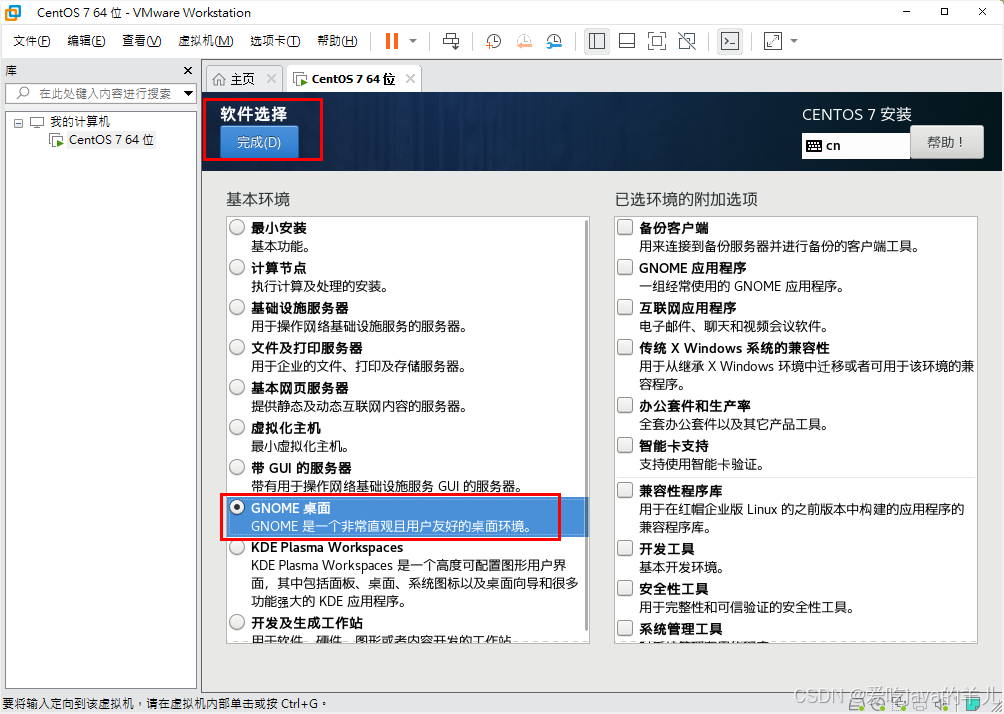Viewport: 1004px width, 714px height.
Task: Check 备份客户端 add-on
Action: point(625,227)
